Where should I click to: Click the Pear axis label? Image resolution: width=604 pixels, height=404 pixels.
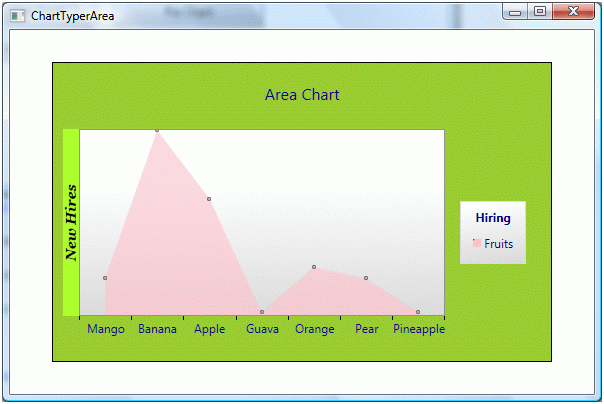tap(367, 329)
